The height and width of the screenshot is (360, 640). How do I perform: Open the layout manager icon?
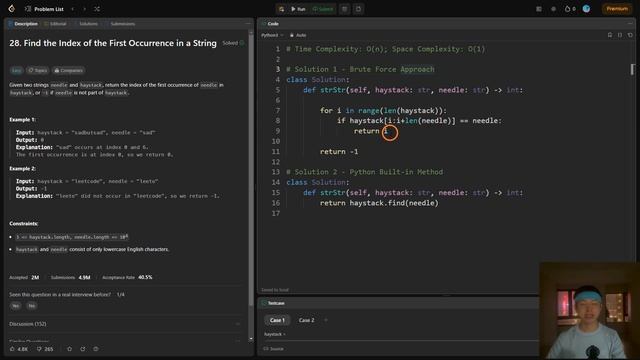pos(539,9)
